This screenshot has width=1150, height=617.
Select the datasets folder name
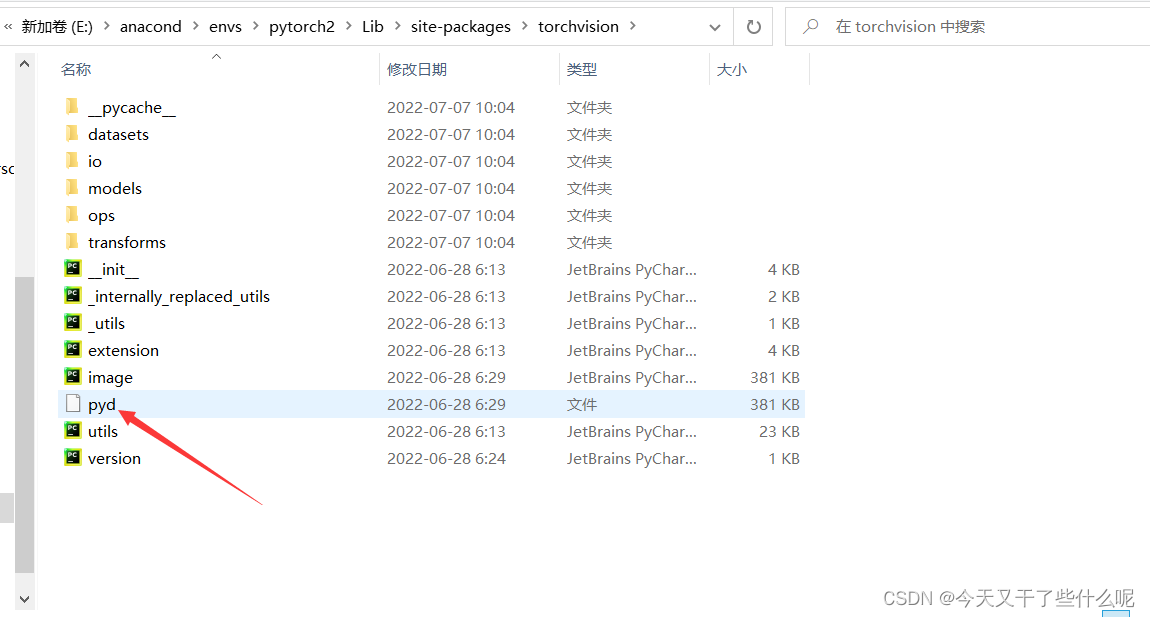coord(118,134)
